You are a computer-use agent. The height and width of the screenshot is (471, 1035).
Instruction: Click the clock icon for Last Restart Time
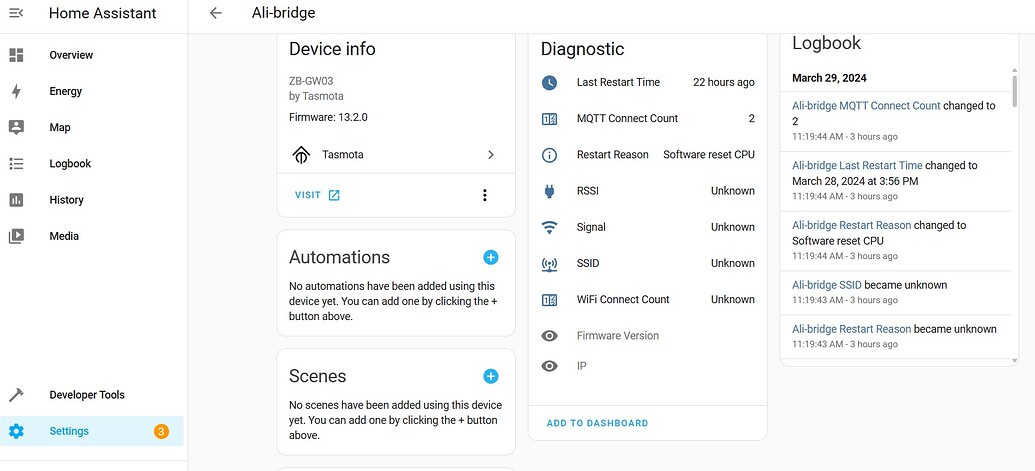click(x=549, y=82)
